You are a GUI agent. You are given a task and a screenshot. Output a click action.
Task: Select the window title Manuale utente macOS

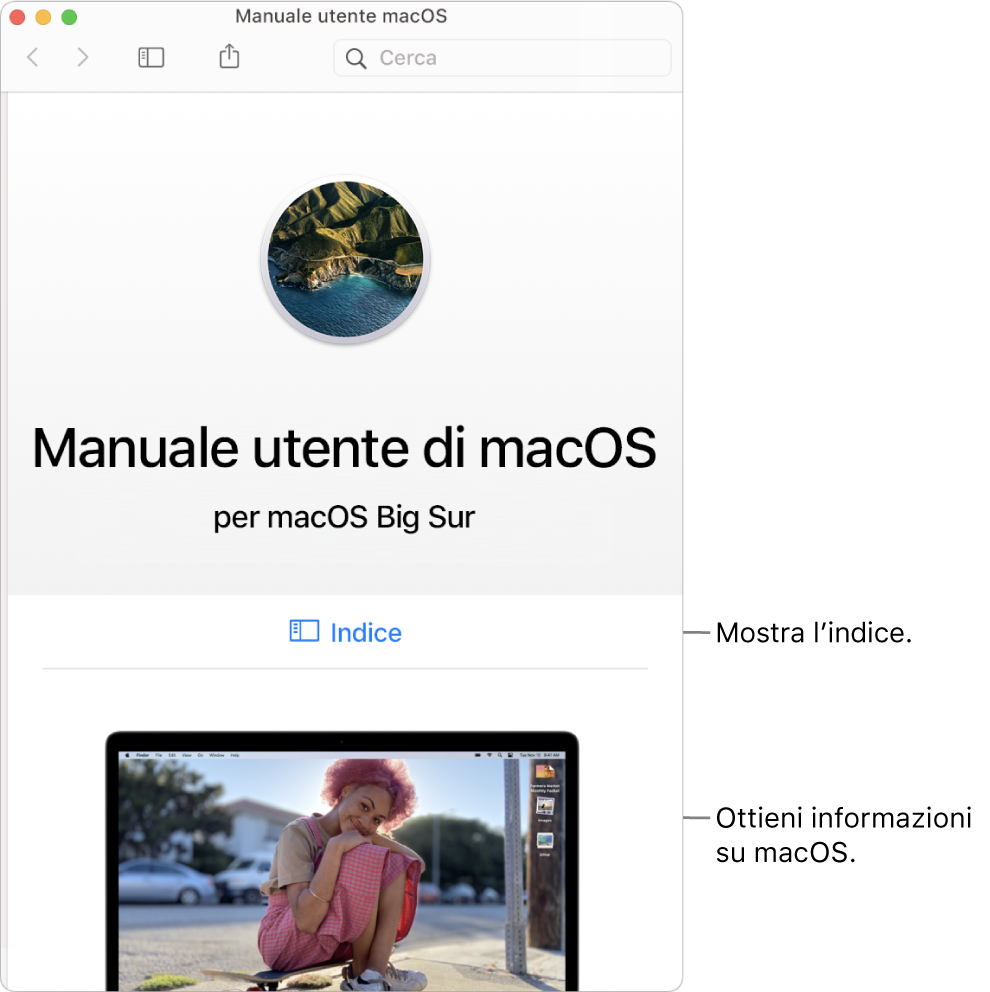tap(340, 16)
